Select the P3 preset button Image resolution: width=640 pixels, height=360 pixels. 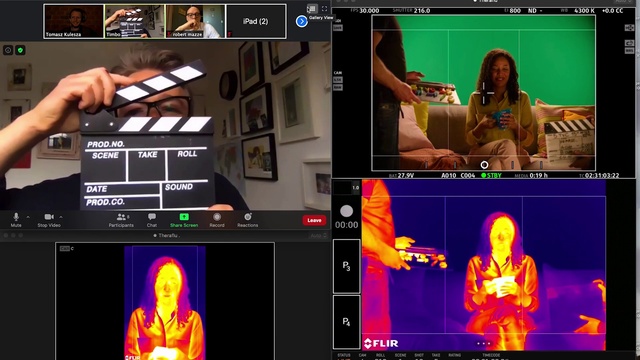347,266
